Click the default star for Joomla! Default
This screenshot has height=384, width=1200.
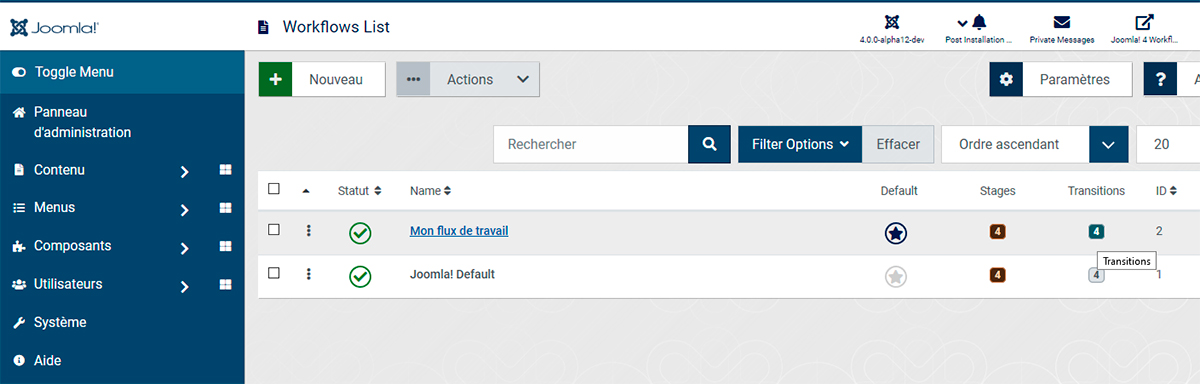coord(896,276)
